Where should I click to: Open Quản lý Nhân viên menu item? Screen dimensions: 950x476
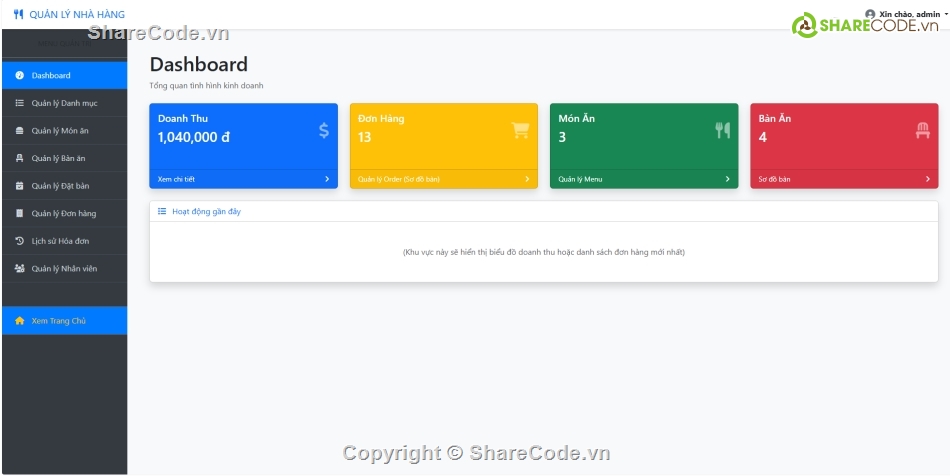(x=64, y=268)
